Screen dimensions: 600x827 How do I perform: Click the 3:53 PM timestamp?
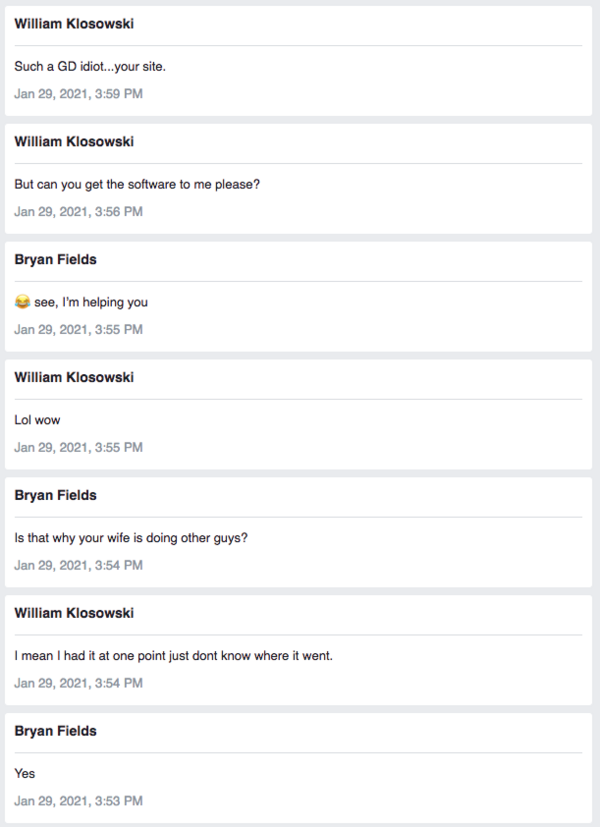point(78,801)
